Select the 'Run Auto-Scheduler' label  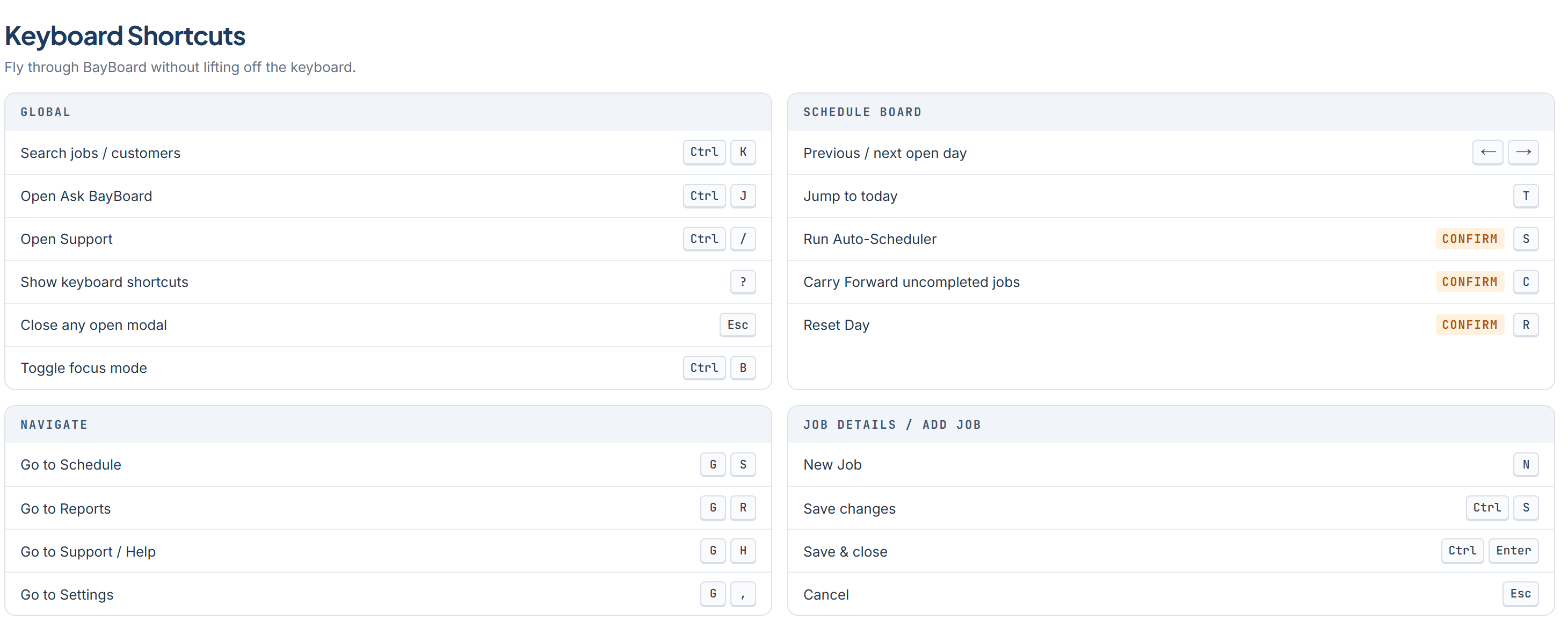(869, 239)
